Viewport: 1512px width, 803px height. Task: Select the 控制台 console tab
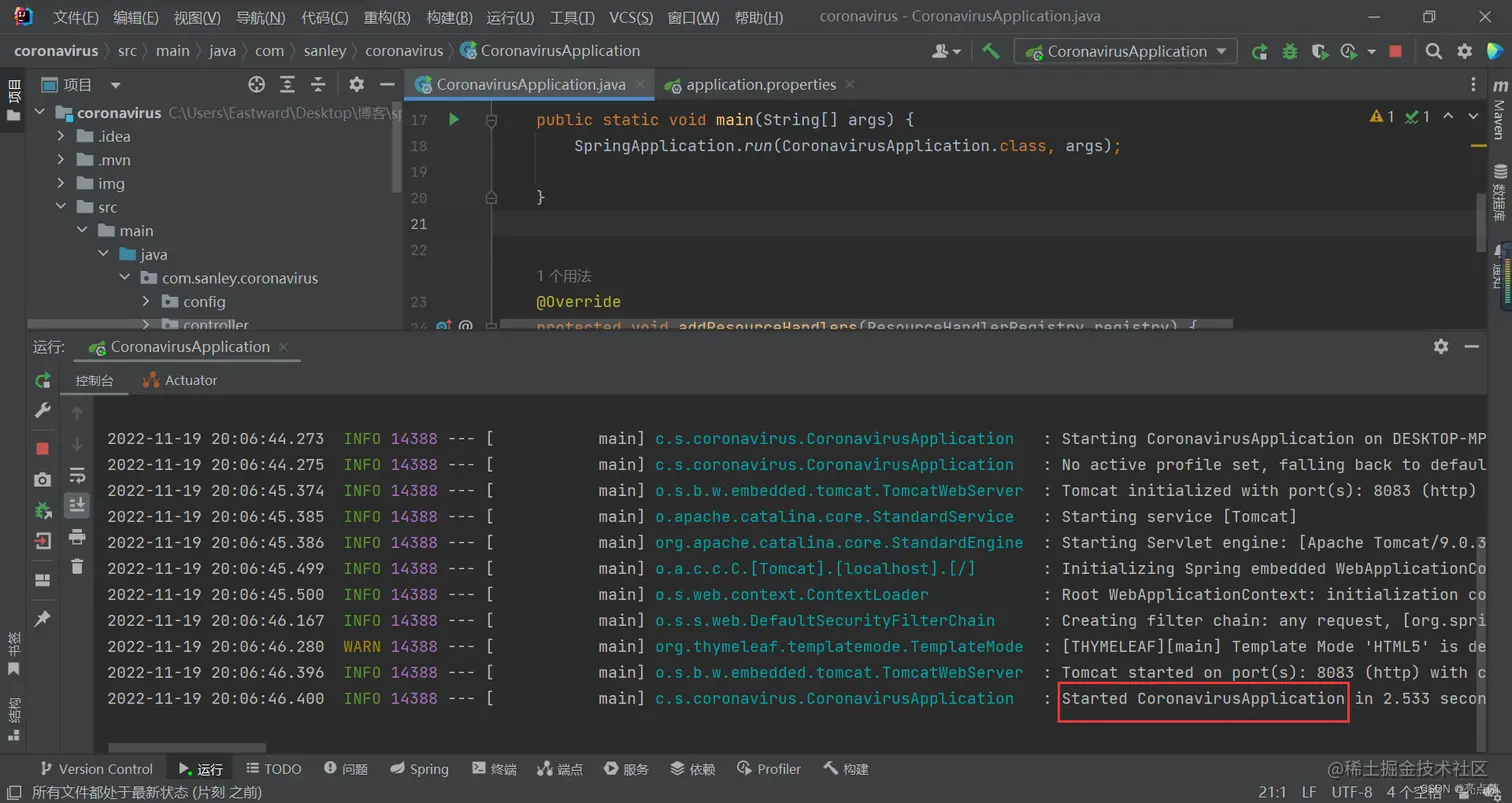point(95,380)
